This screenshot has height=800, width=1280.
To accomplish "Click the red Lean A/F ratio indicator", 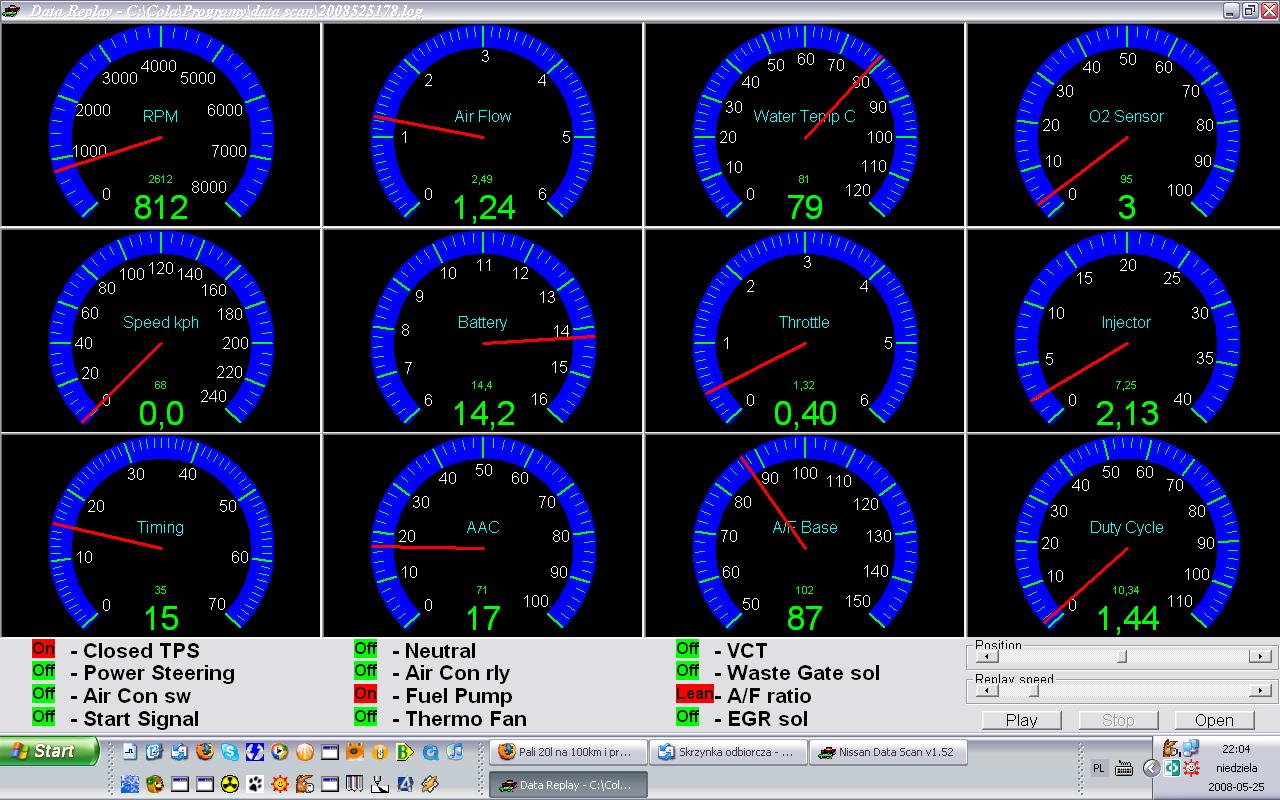I will click(x=694, y=694).
